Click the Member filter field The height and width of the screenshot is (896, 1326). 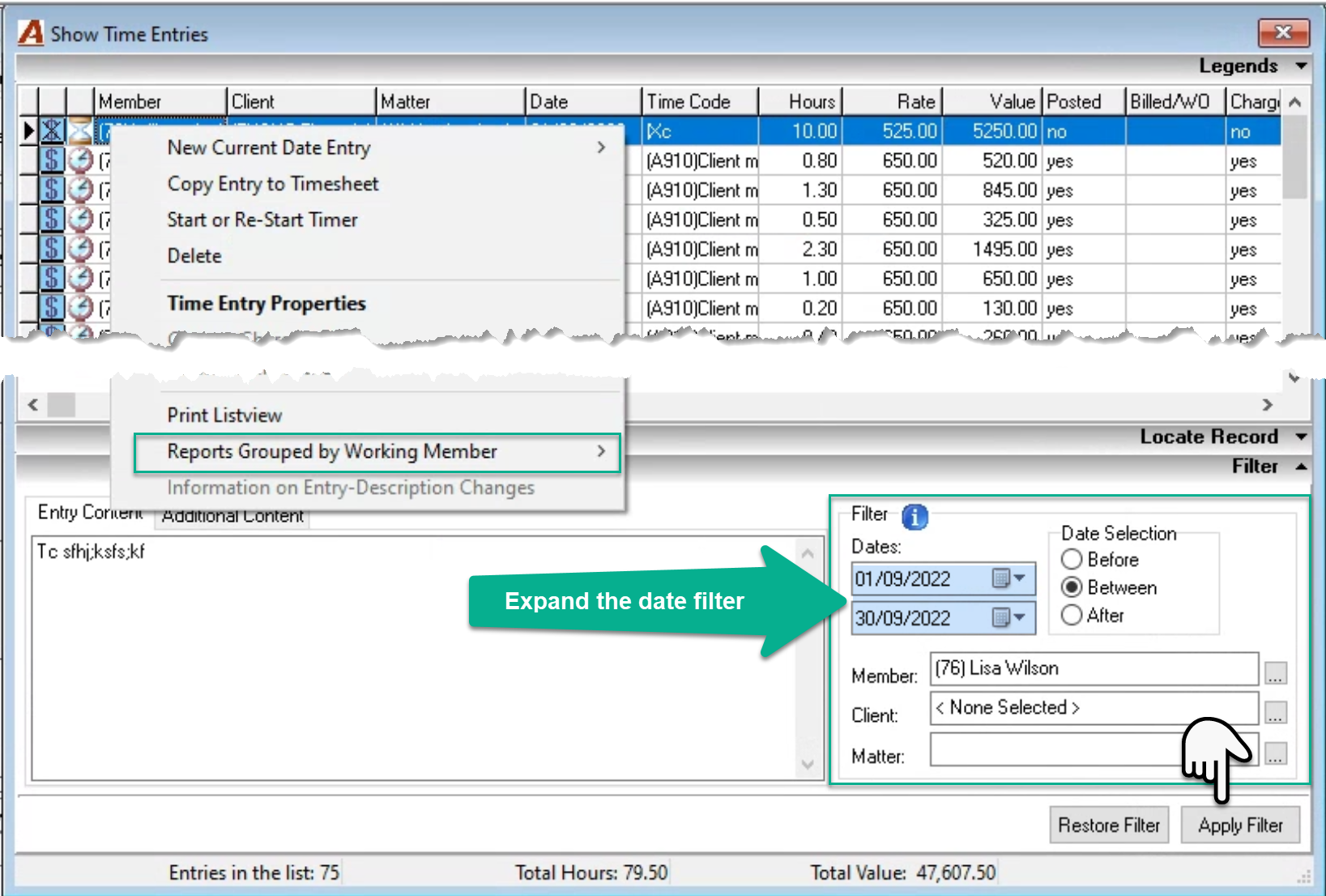pos(1094,668)
